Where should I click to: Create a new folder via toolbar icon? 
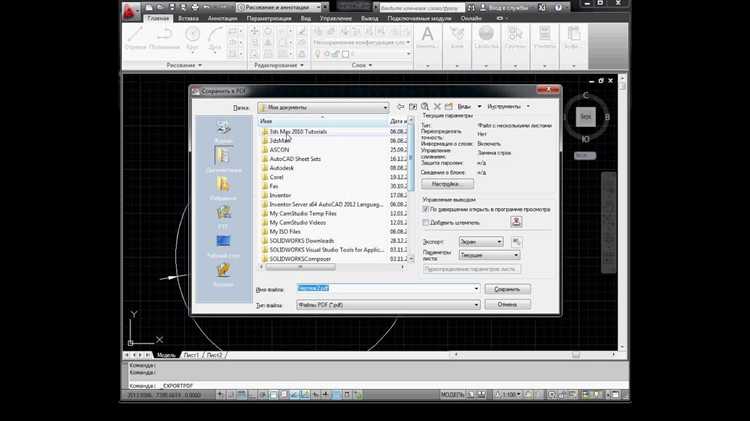pyautogui.click(x=449, y=107)
